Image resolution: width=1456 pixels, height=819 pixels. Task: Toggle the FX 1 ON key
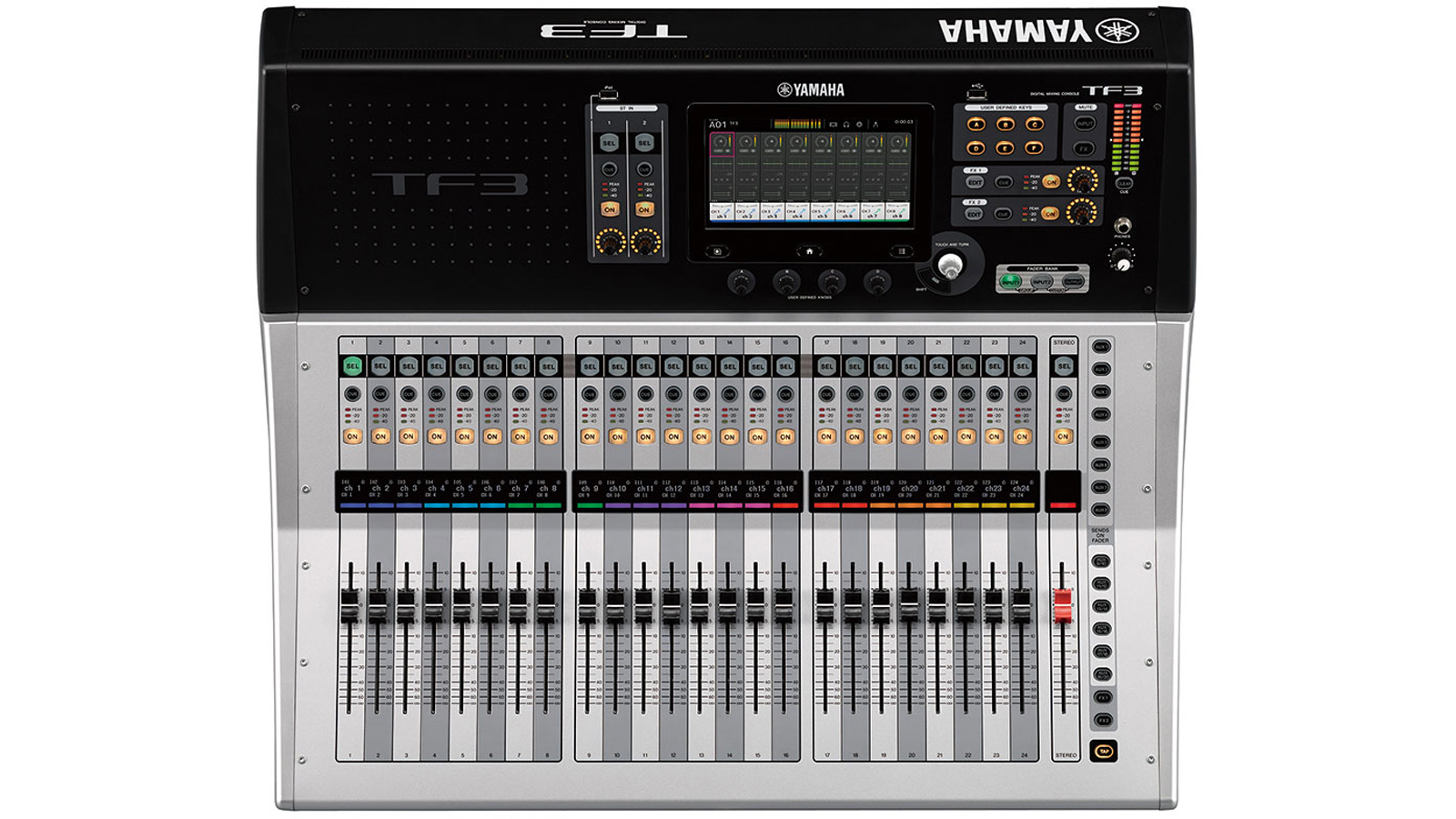pyautogui.click(x=1051, y=182)
